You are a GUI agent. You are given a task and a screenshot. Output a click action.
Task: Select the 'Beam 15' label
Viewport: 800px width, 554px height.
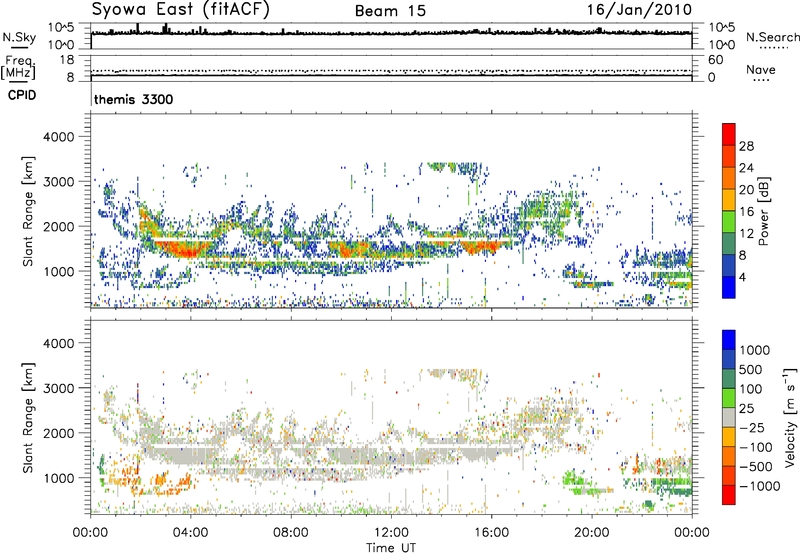(x=390, y=11)
